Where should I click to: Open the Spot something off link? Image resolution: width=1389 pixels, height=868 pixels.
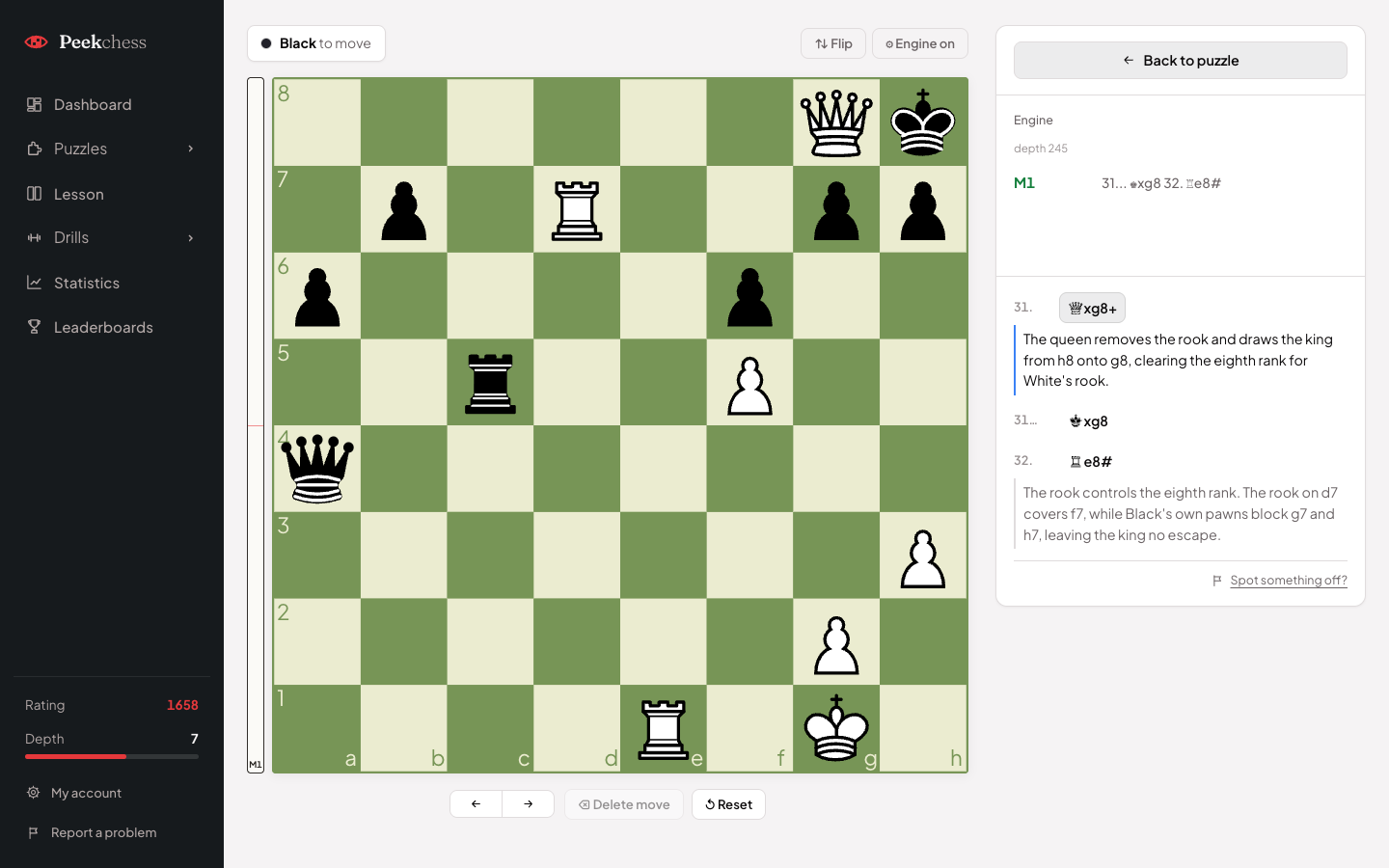click(x=1289, y=581)
